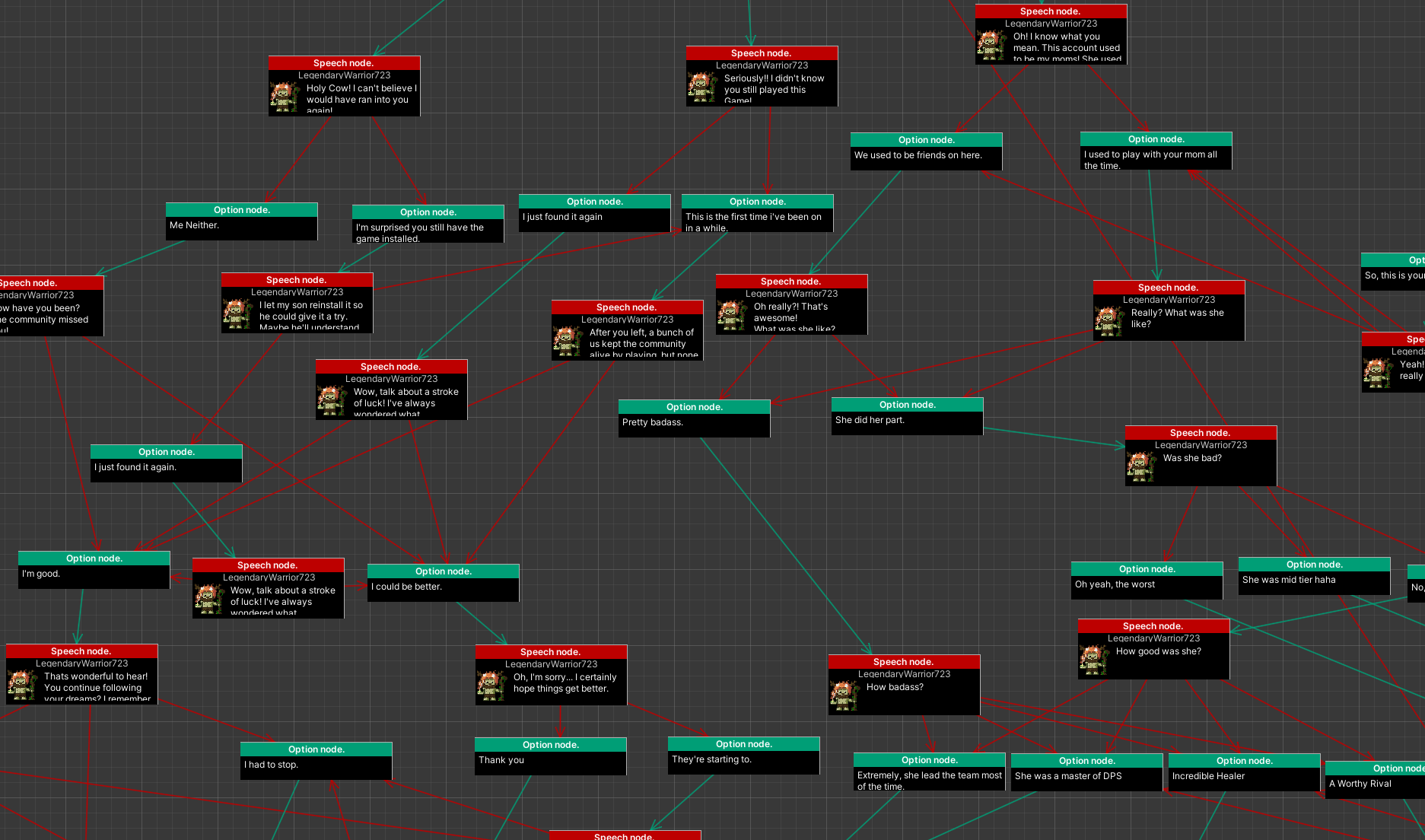This screenshot has width=1425, height=840.
Task: Click the avatar in the 'Was she bad?' node
Action: click(x=1142, y=466)
